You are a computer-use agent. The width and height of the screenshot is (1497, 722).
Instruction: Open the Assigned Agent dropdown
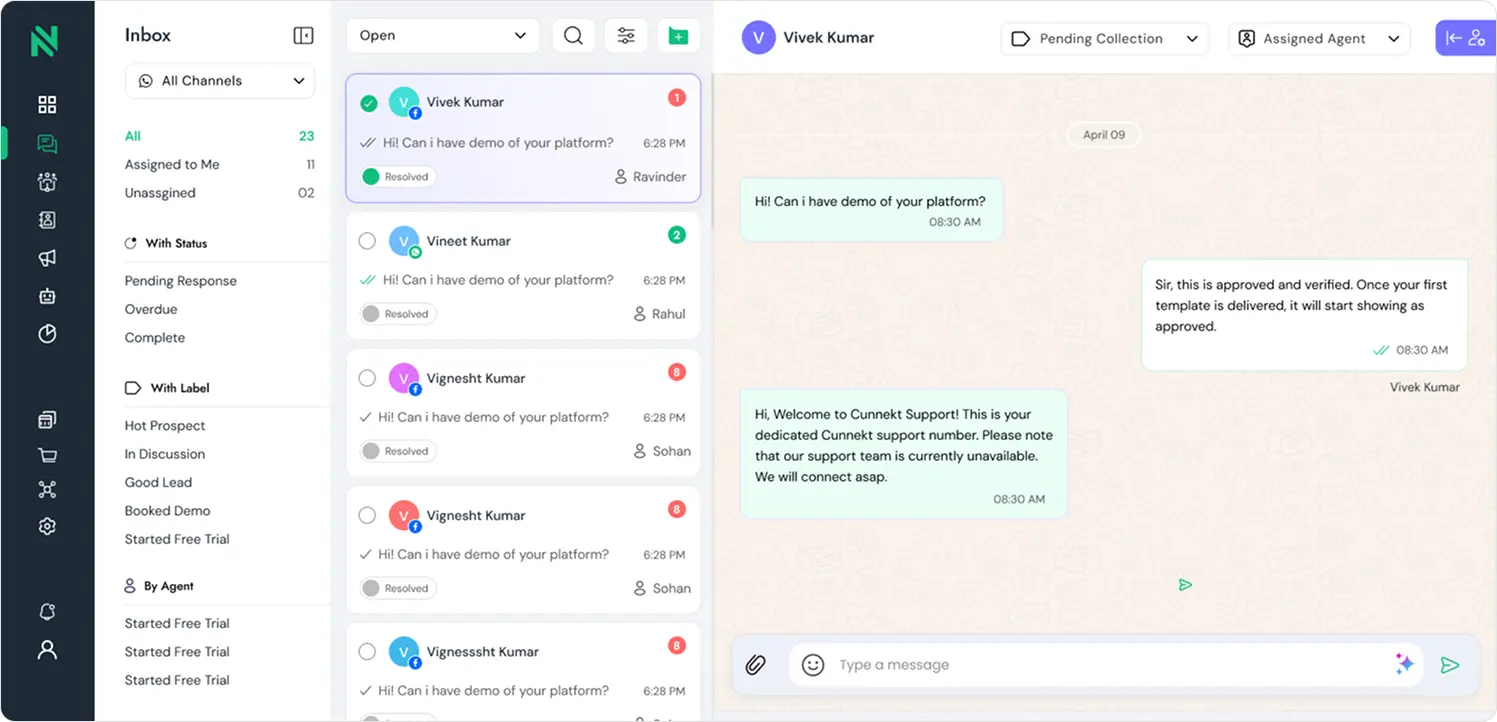coord(1318,38)
